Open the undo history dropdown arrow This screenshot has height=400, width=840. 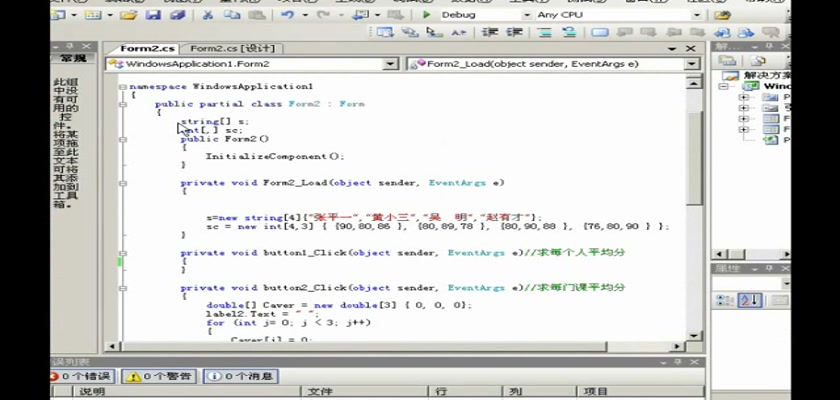[x=305, y=15]
